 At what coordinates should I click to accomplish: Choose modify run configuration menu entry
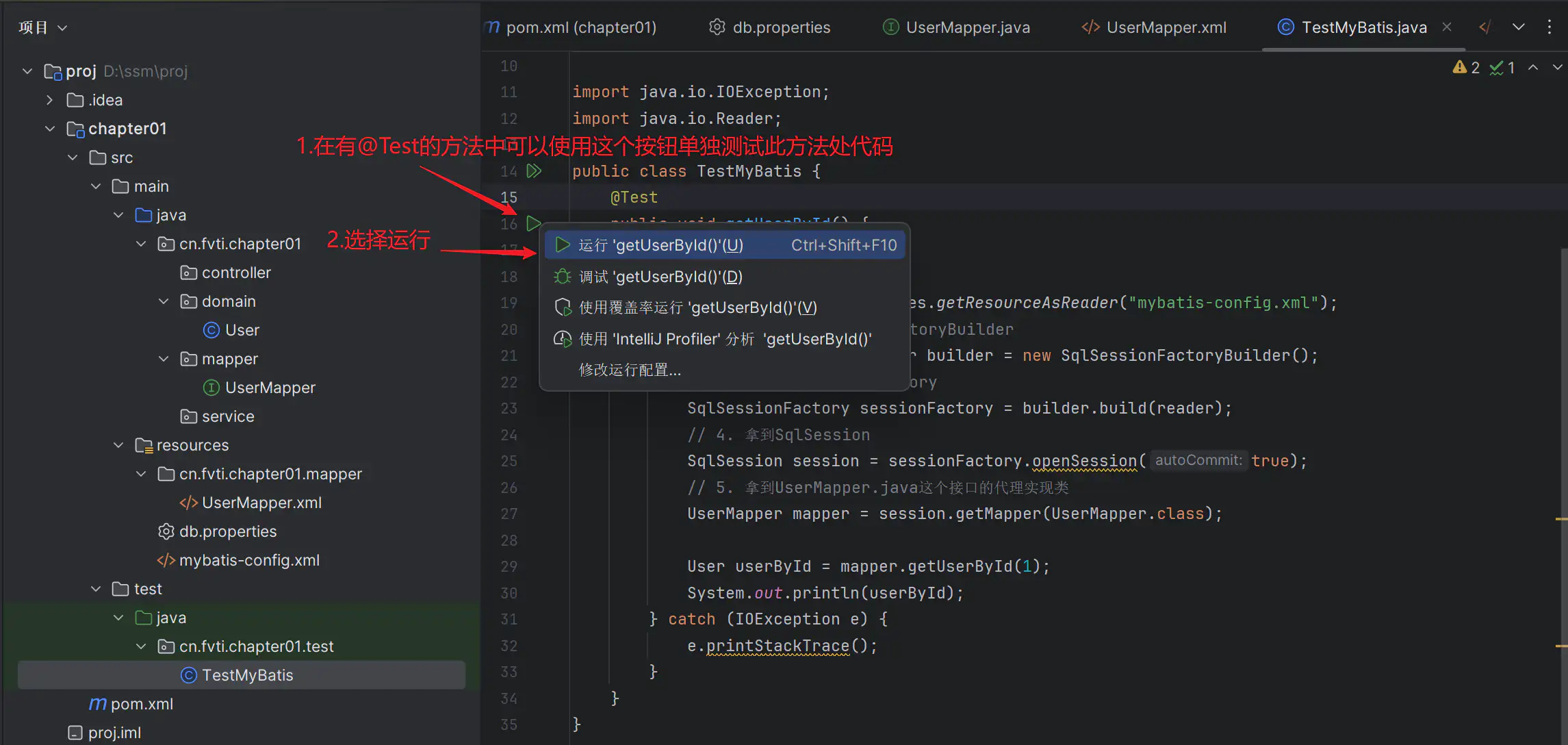pyautogui.click(x=725, y=370)
